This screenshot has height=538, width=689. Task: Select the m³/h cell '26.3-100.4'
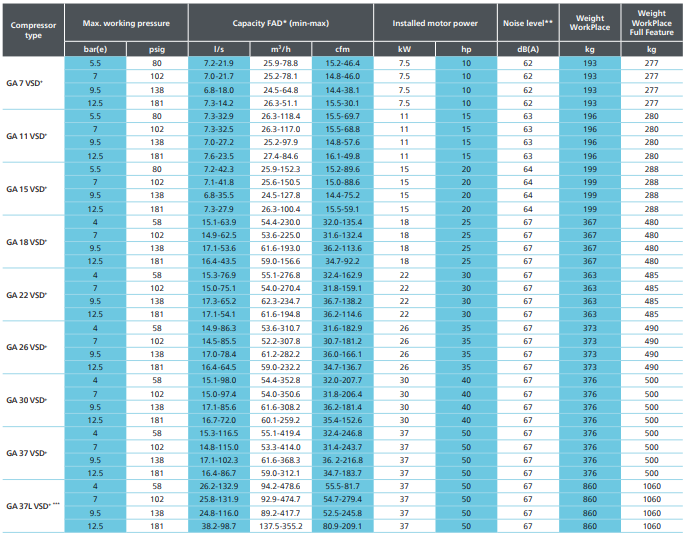[281, 209]
